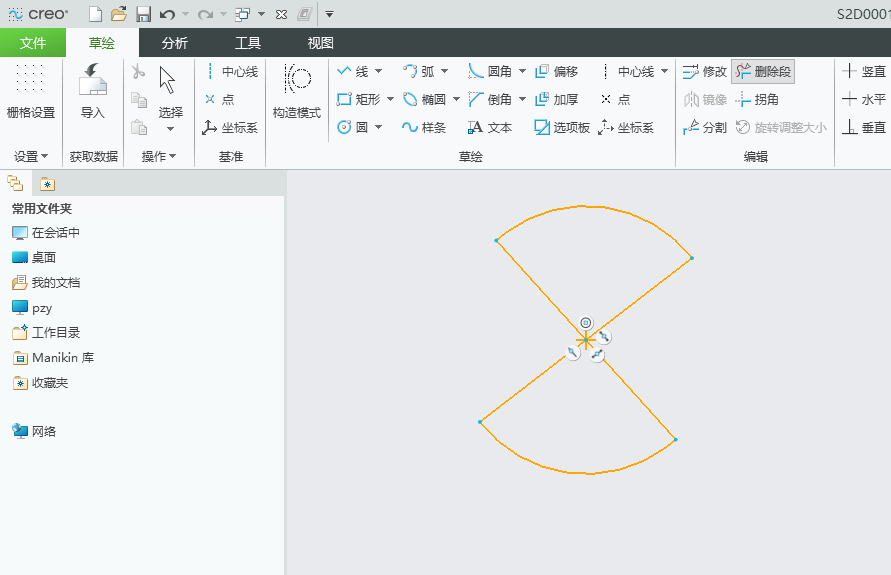Click 水平 horizontal constraint

pyautogui.click(x=864, y=99)
